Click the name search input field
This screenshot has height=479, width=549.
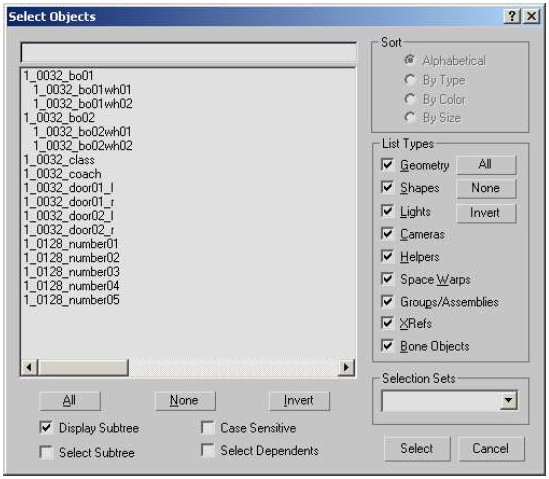point(189,53)
